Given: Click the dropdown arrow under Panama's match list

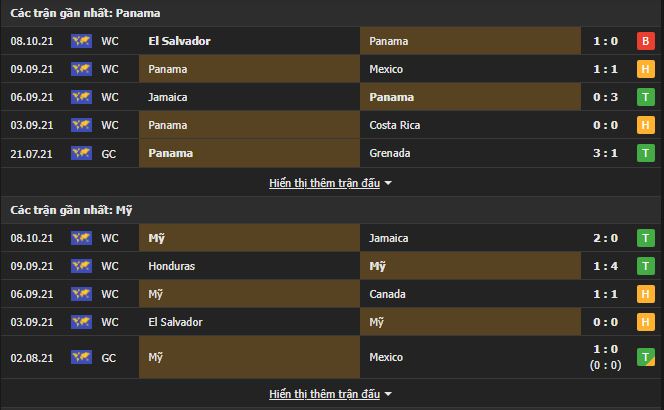Looking at the screenshot, I should coord(388,184).
